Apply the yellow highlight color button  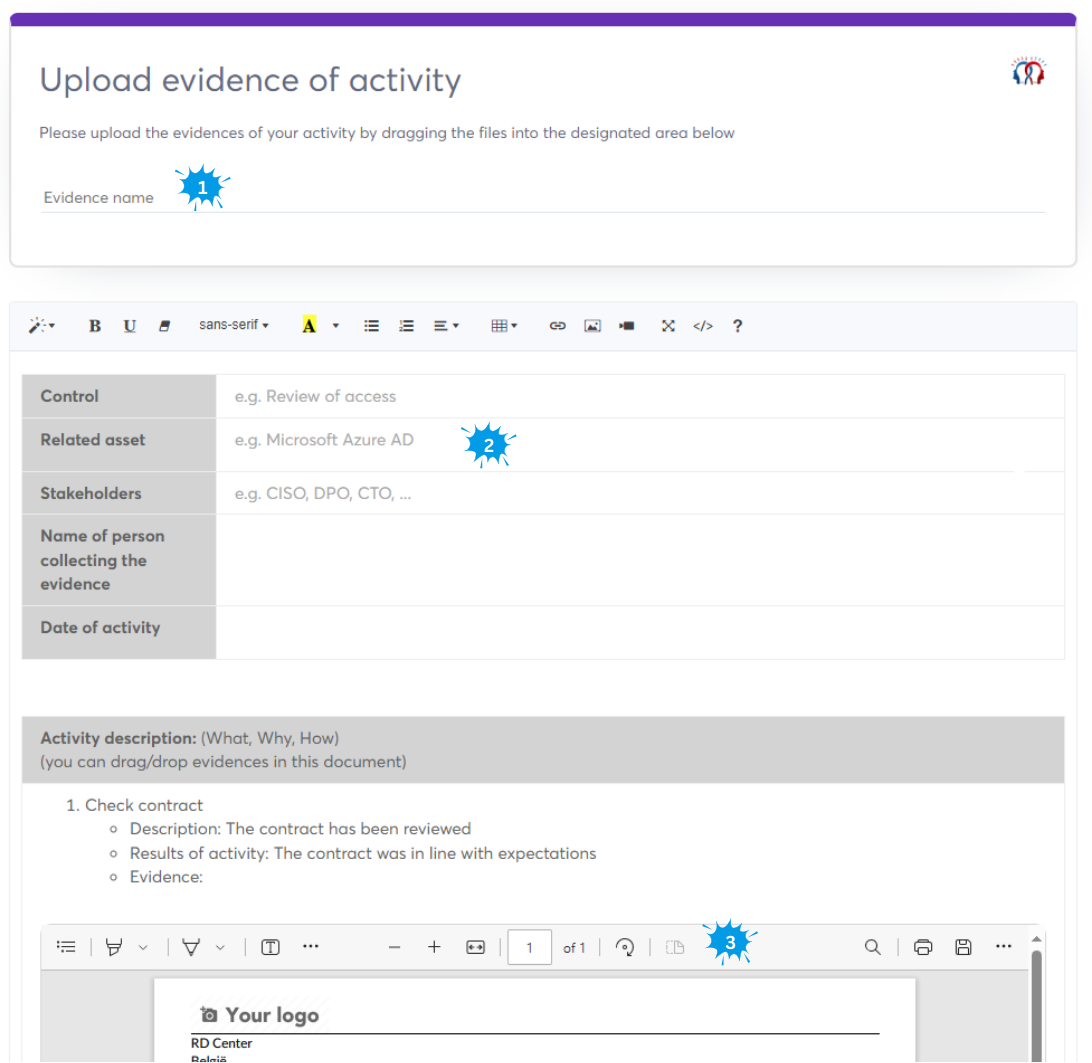click(x=309, y=326)
